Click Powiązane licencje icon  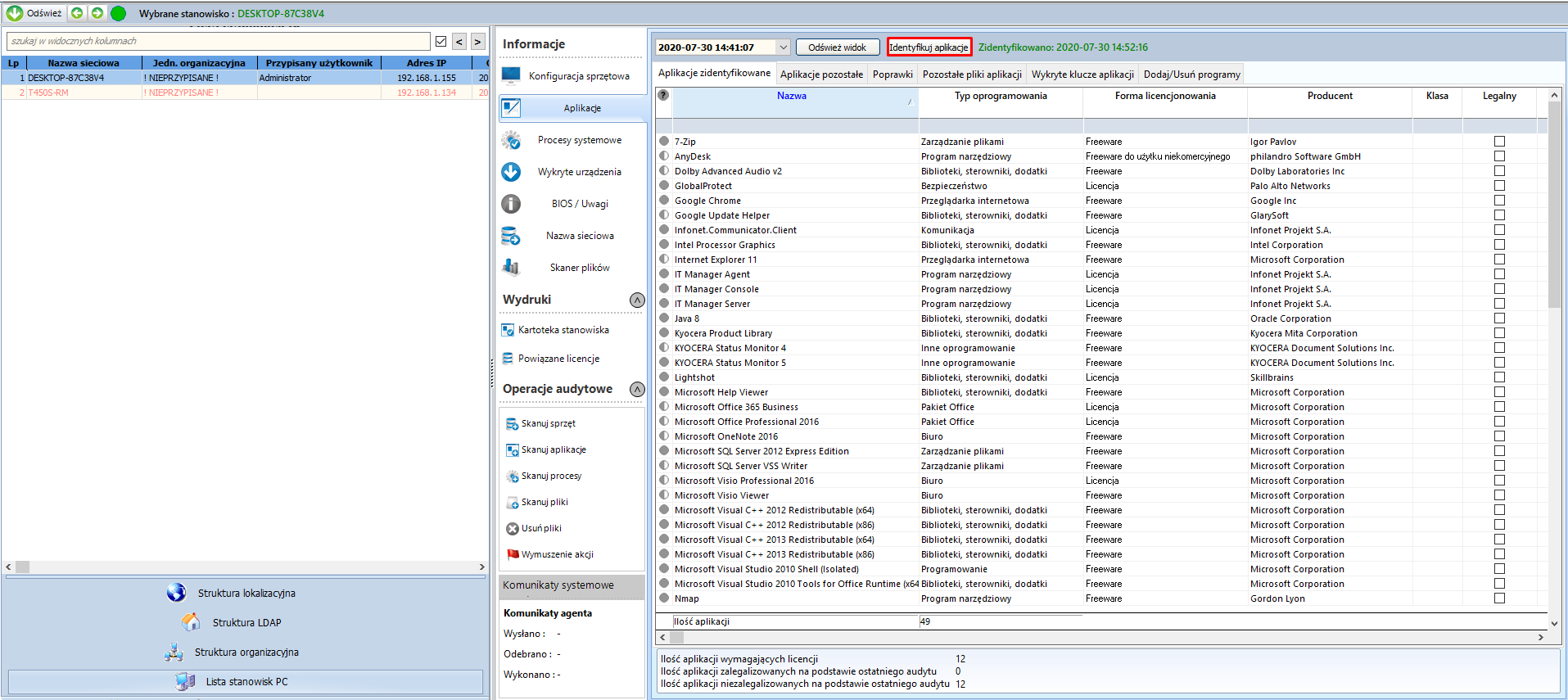(x=508, y=359)
